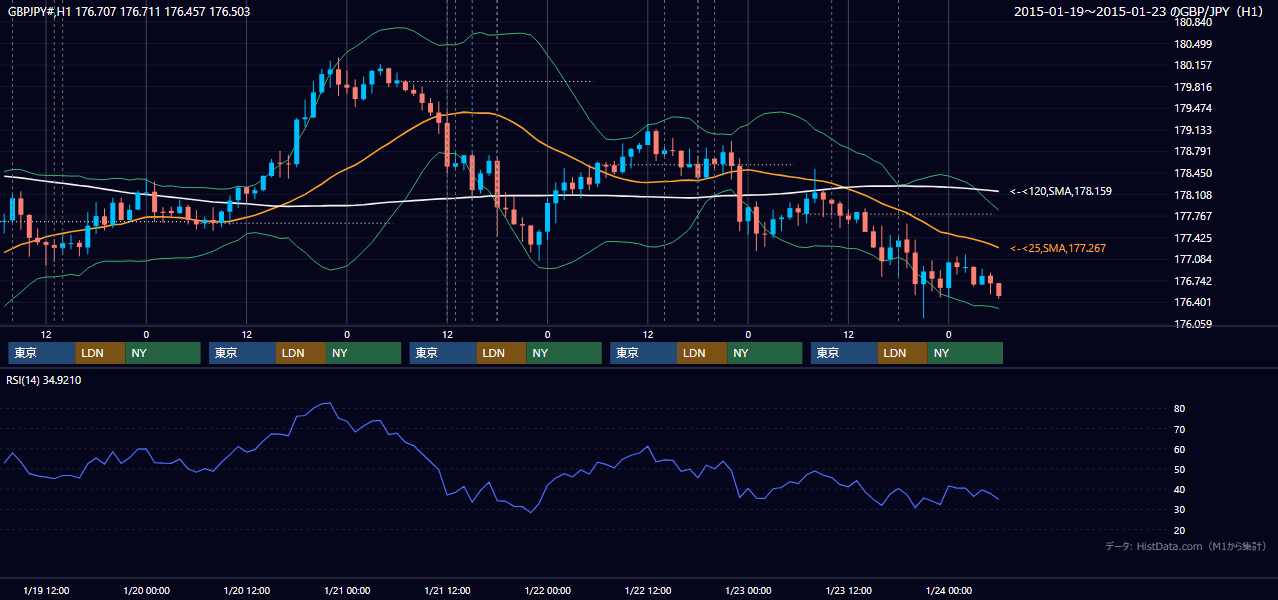Click the 178.108 price axis label
Viewport: 1278px width, 600px height.
point(1193,195)
